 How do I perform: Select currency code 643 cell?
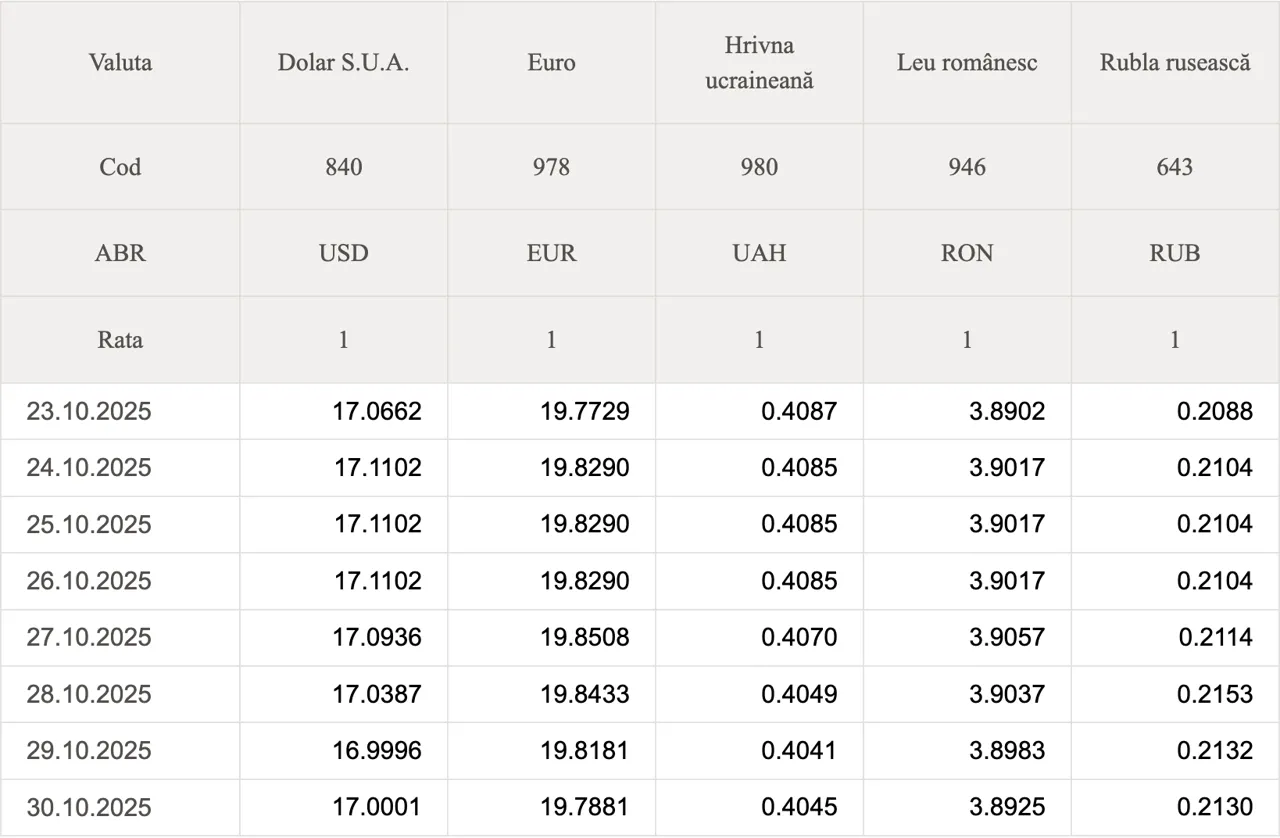point(1175,167)
